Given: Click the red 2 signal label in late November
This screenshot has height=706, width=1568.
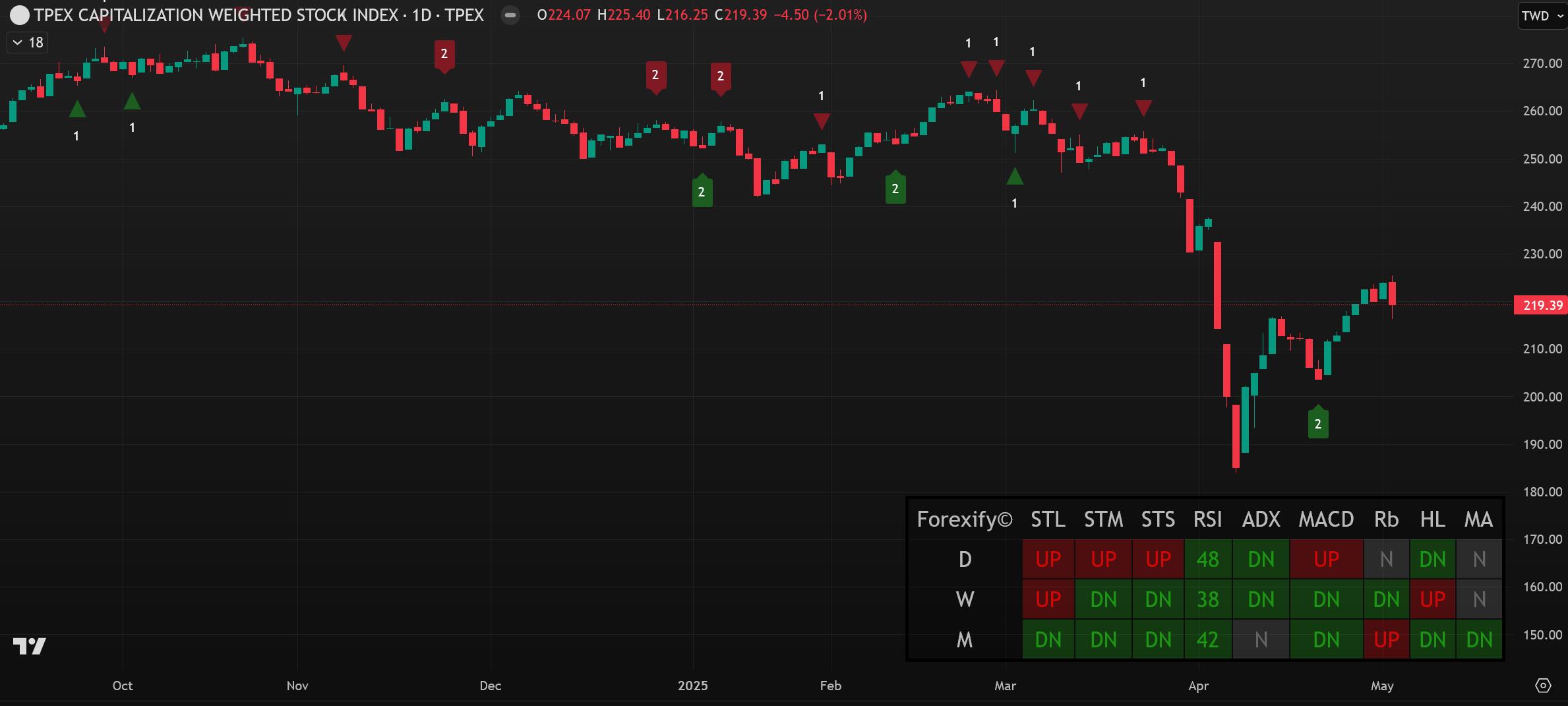Looking at the screenshot, I should pyautogui.click(x=444, y=55).
